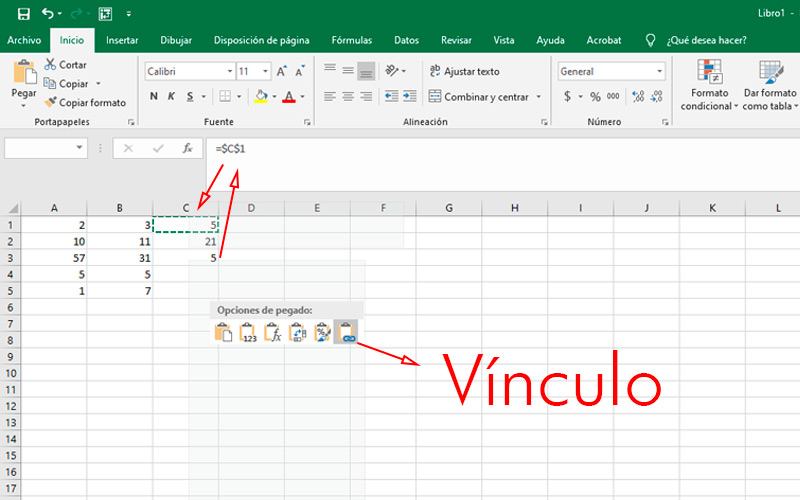Open the Archivo tab
Screen dimensions: 800x500
pos(24,40)
